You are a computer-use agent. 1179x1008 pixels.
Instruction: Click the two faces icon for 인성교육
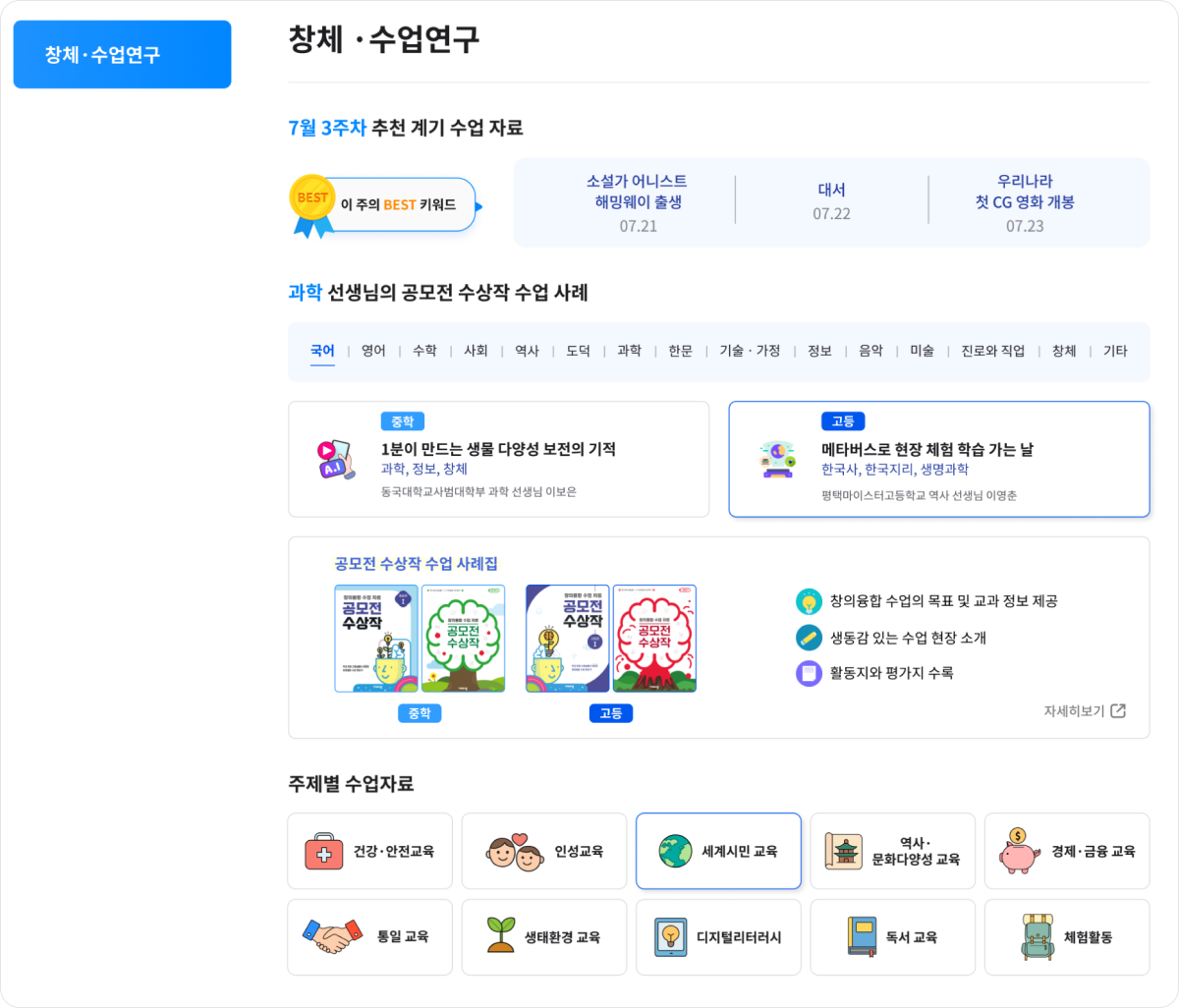click(x=515, y=852)
